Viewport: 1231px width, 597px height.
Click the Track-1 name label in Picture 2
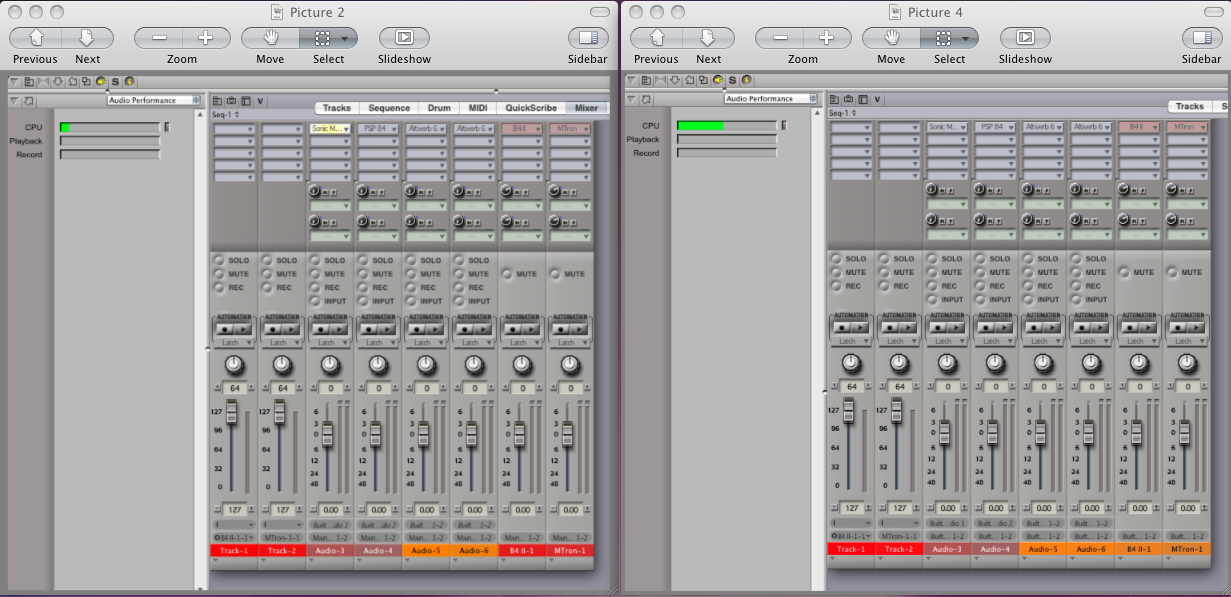coord(234,551)
